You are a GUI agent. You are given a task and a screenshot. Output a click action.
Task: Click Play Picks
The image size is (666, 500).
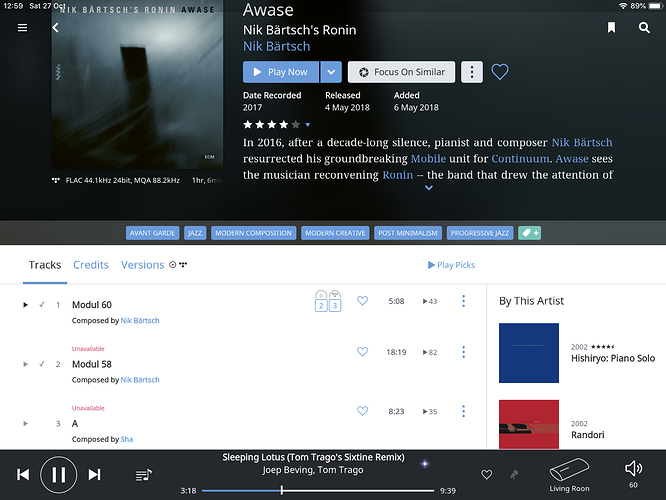451,265
